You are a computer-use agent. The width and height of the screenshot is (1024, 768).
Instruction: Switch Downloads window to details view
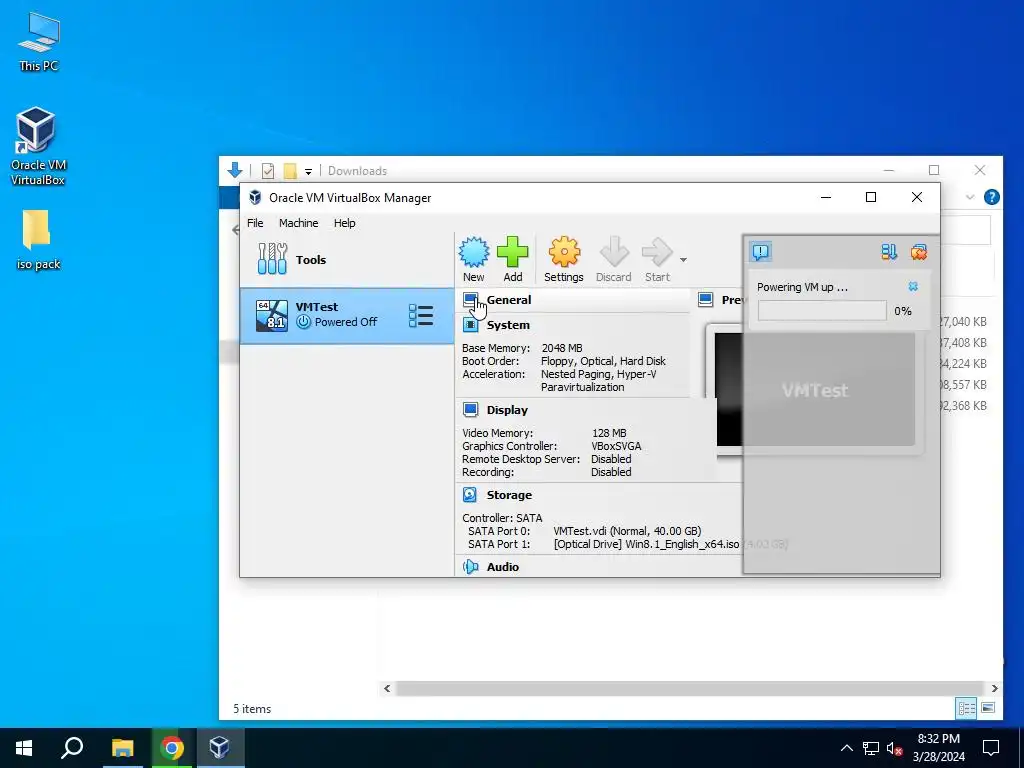(x=966, y=708)
